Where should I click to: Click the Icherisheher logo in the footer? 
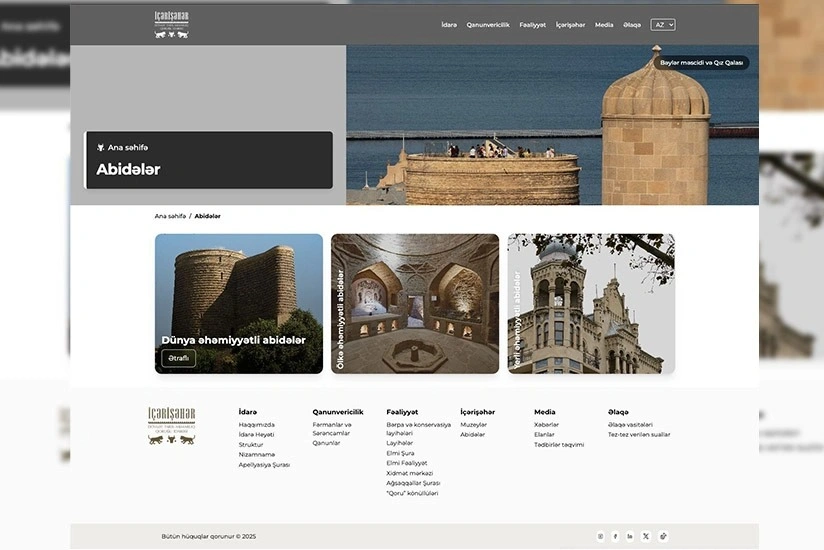click(x=171, y=426)
